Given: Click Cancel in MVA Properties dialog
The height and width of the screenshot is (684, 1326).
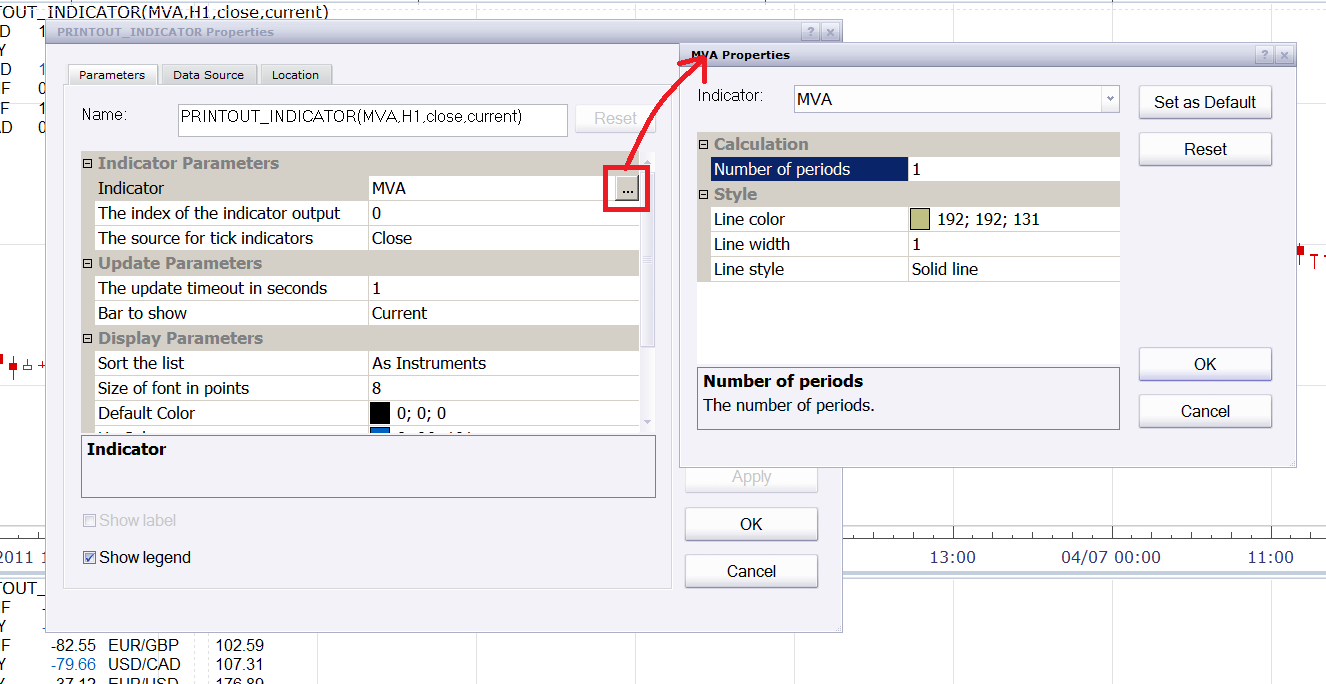Looking at the screenshot, I should pos(1205,411).
